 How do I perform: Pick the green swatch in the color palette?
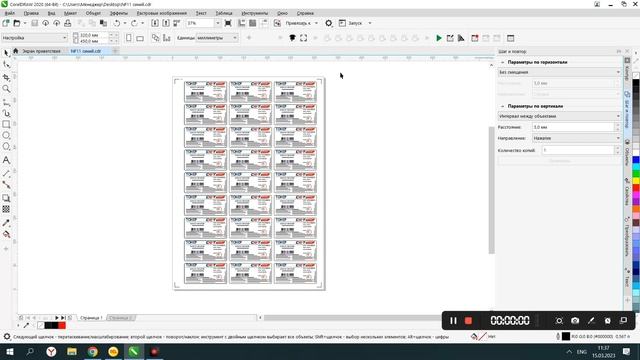pos(636,174)
